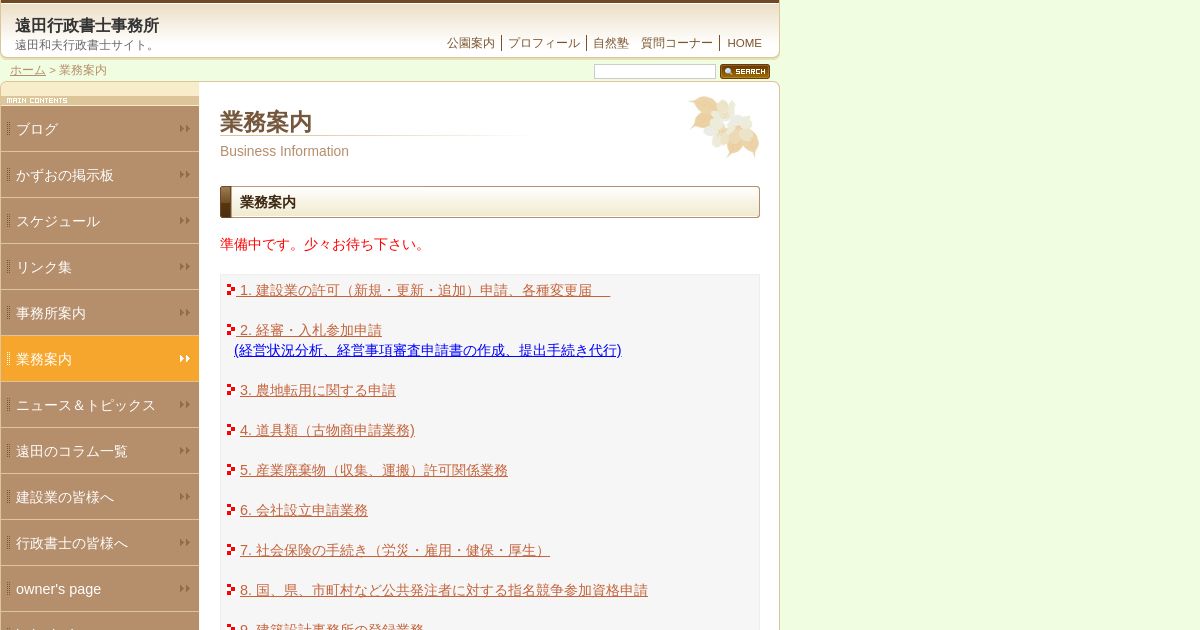
Task: Click the double-arrow icon on the 事務所案内 row
Action: pos(185,313)
